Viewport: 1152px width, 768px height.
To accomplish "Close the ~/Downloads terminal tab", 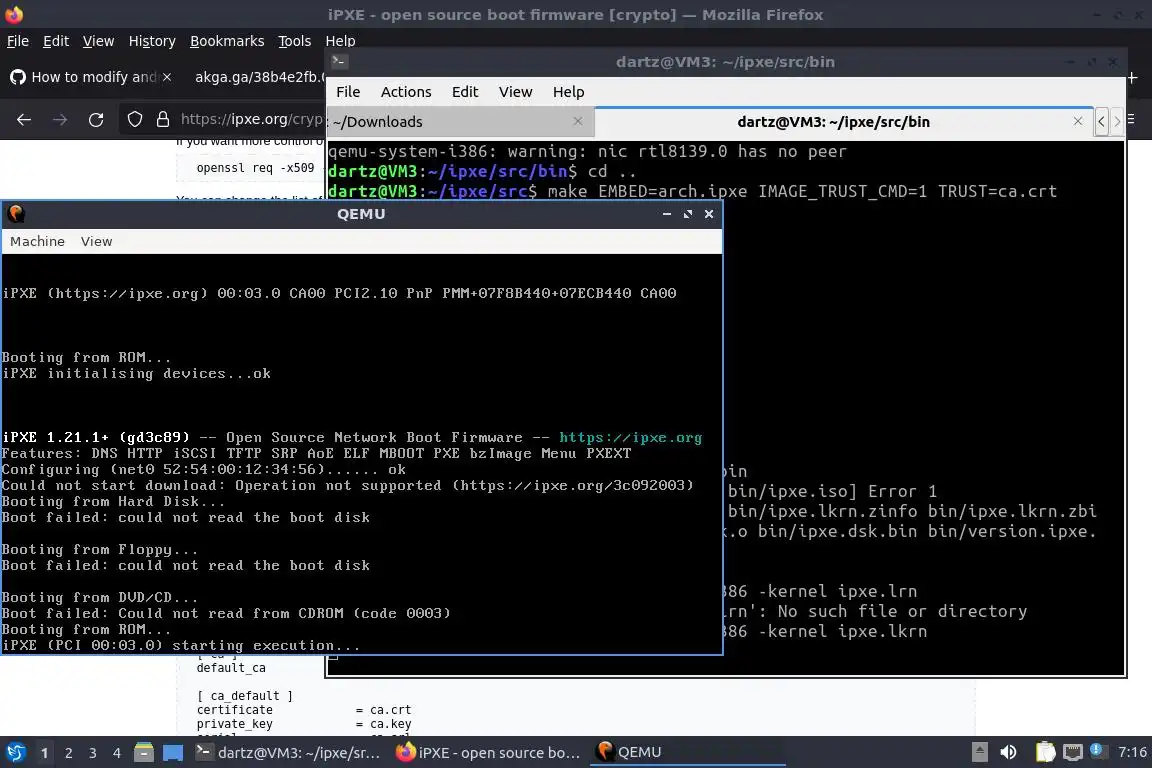I will click(x=578, y=121).
